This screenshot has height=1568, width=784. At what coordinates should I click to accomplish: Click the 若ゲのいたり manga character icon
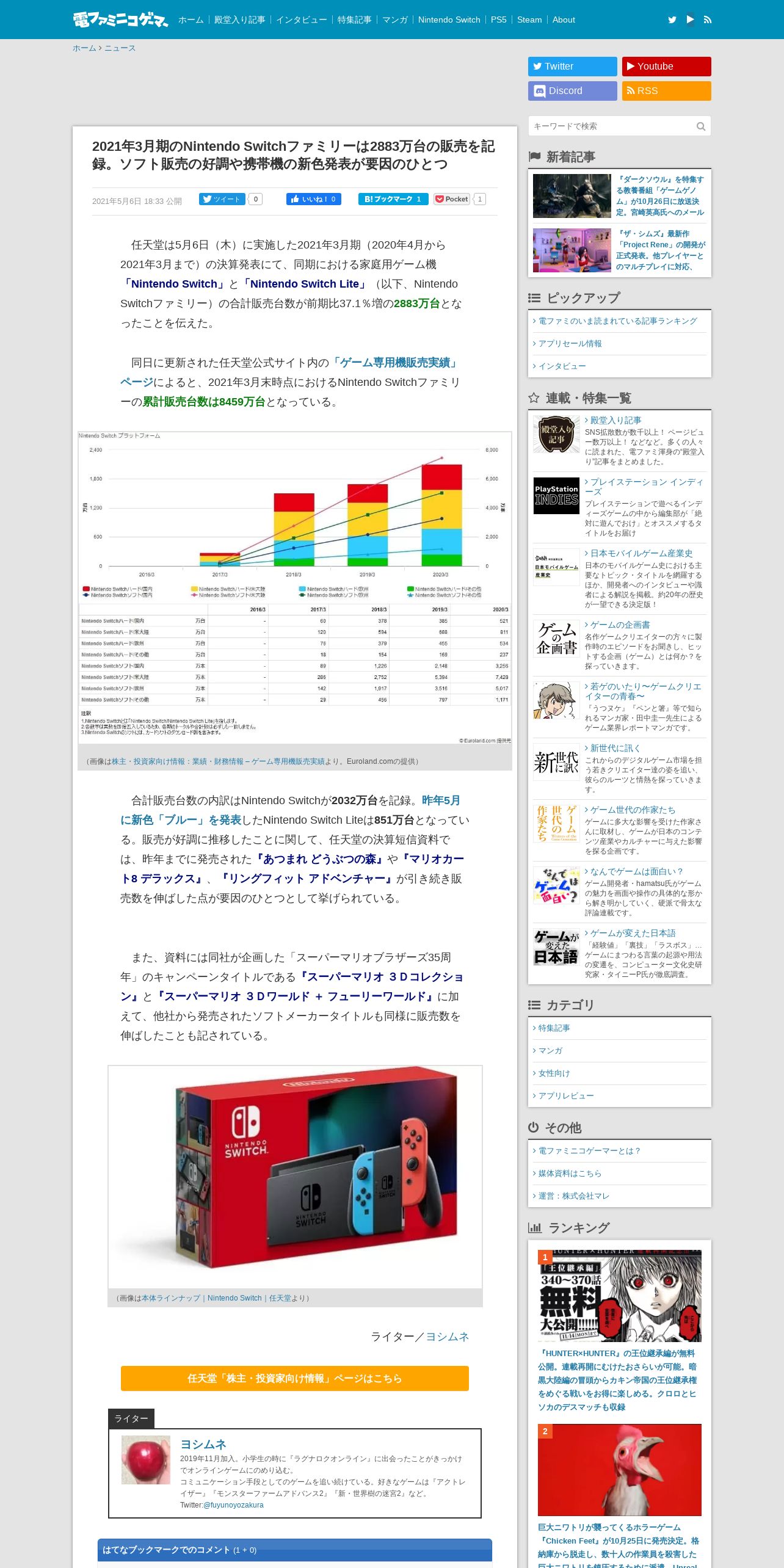556,700
